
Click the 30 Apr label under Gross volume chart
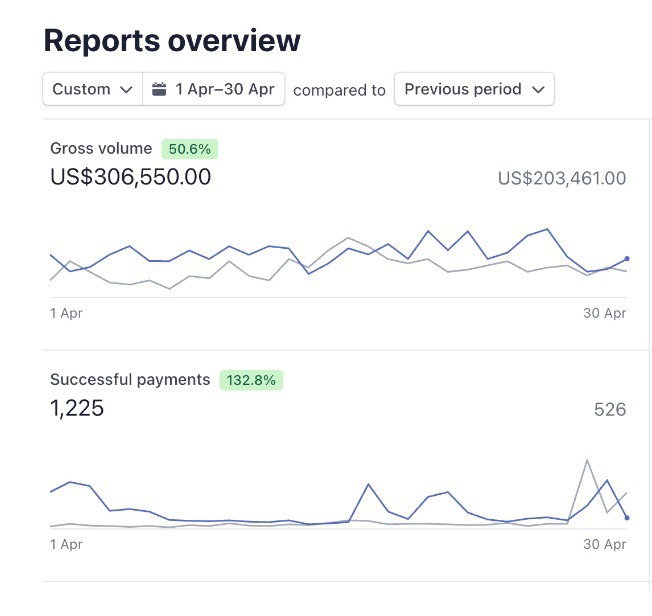click(x=605, y=313)
